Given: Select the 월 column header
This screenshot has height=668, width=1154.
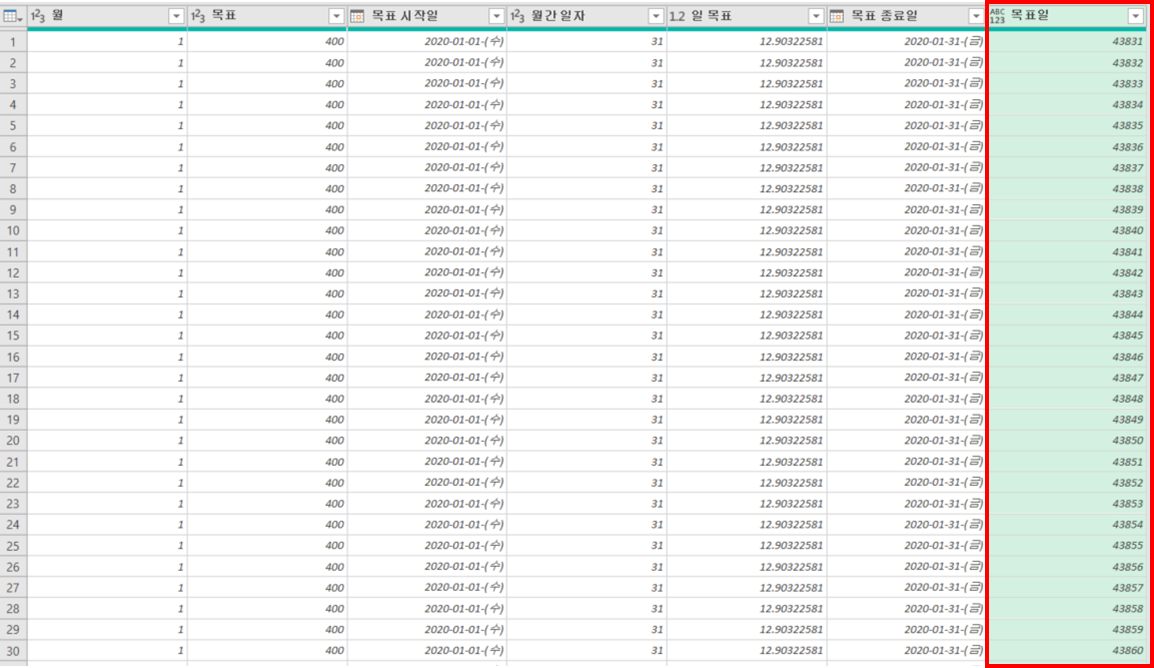Looking at the screenshot, I should pos(107,16).
